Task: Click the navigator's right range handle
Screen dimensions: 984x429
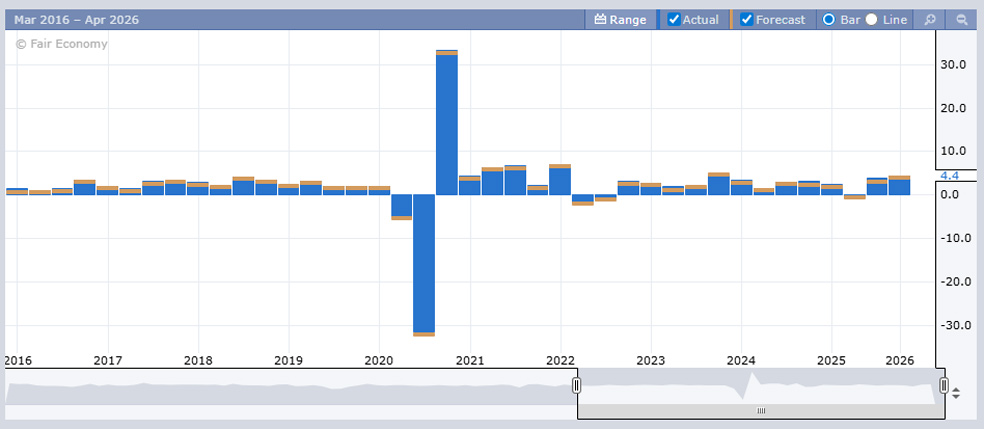Action: (943, 385)
